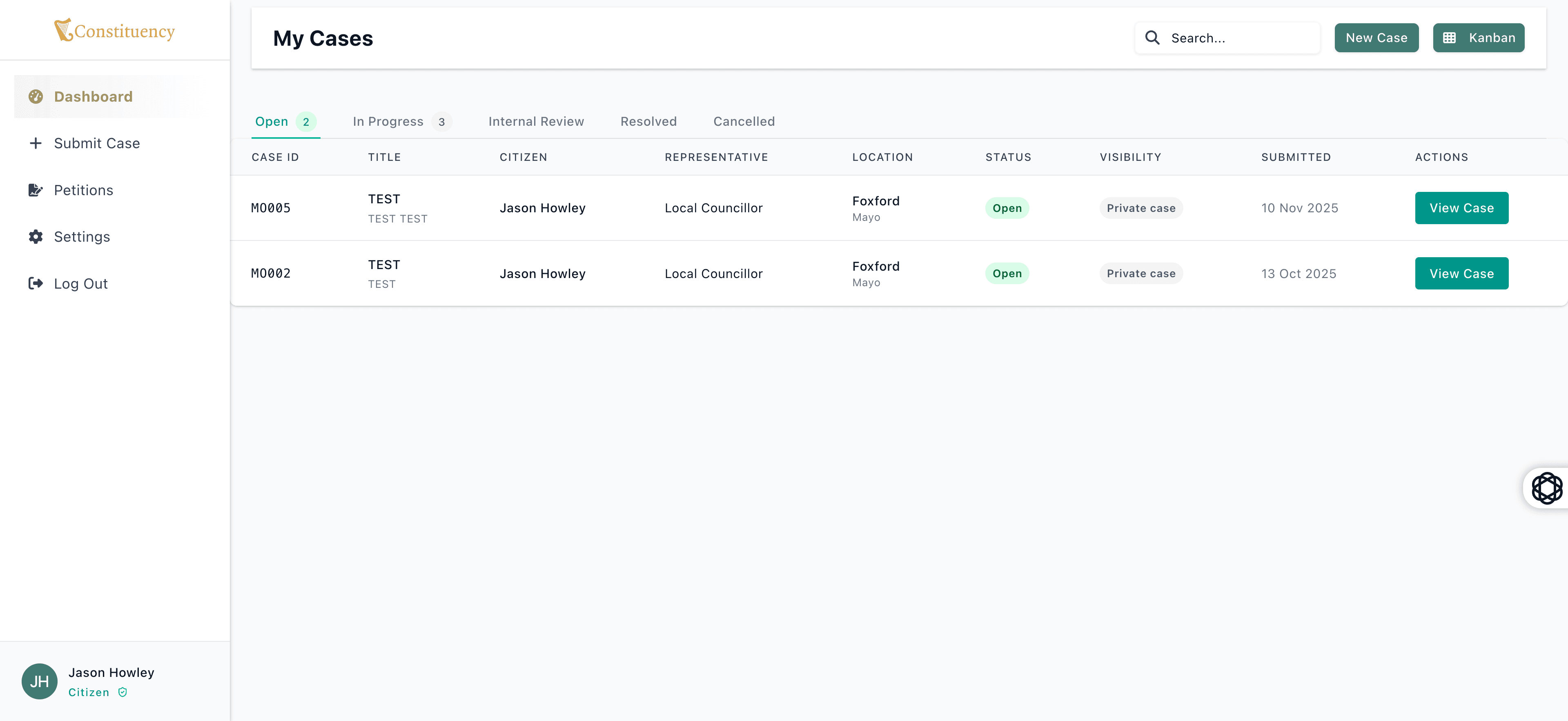Image resolution: width=1568 pixels, height=721 pixels.
Task: Click the search magnifier icon
Action: coord(1152,37)
